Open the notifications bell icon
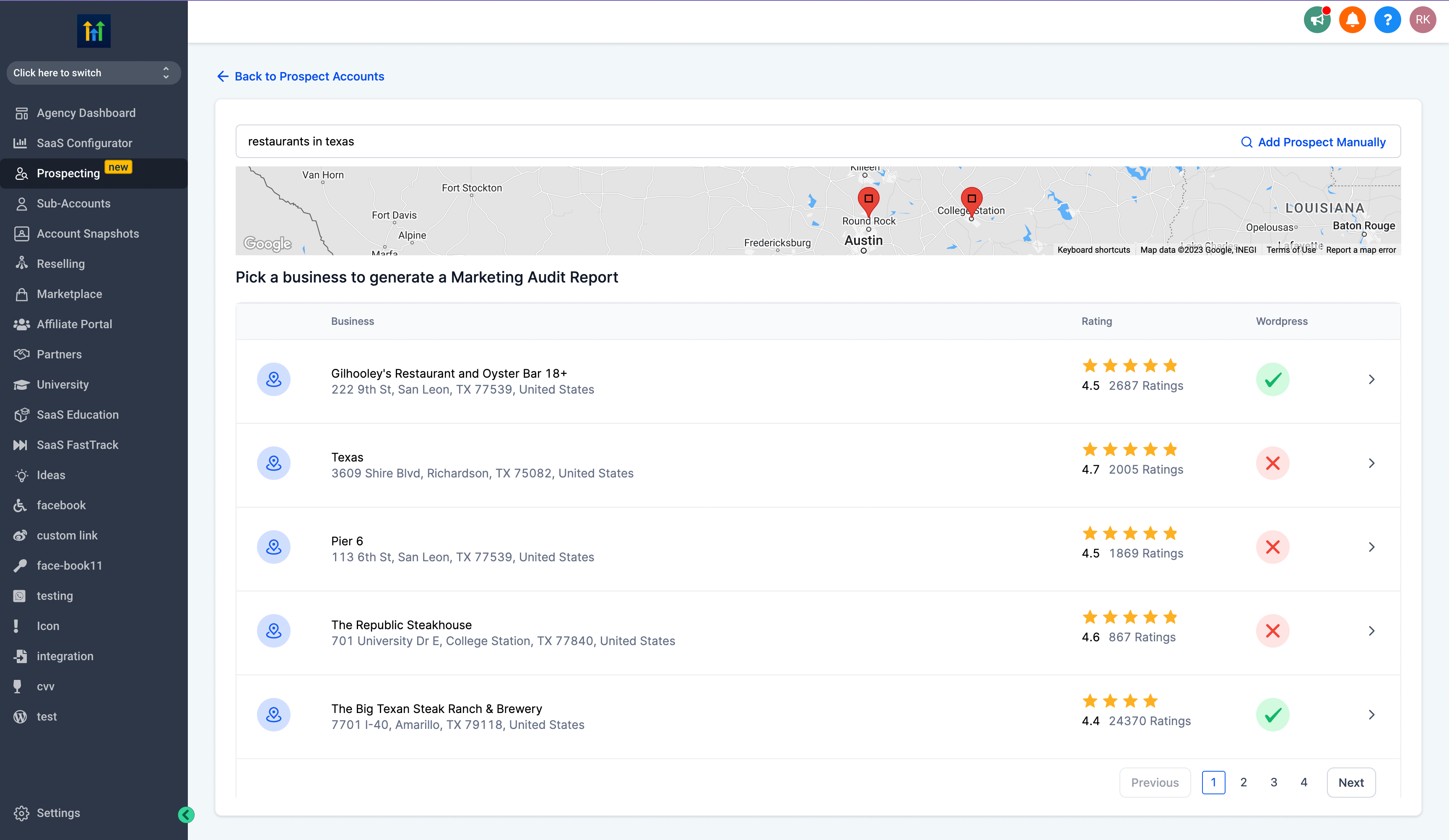This screenshot has height=840, width=1449. coord(1352,20)
